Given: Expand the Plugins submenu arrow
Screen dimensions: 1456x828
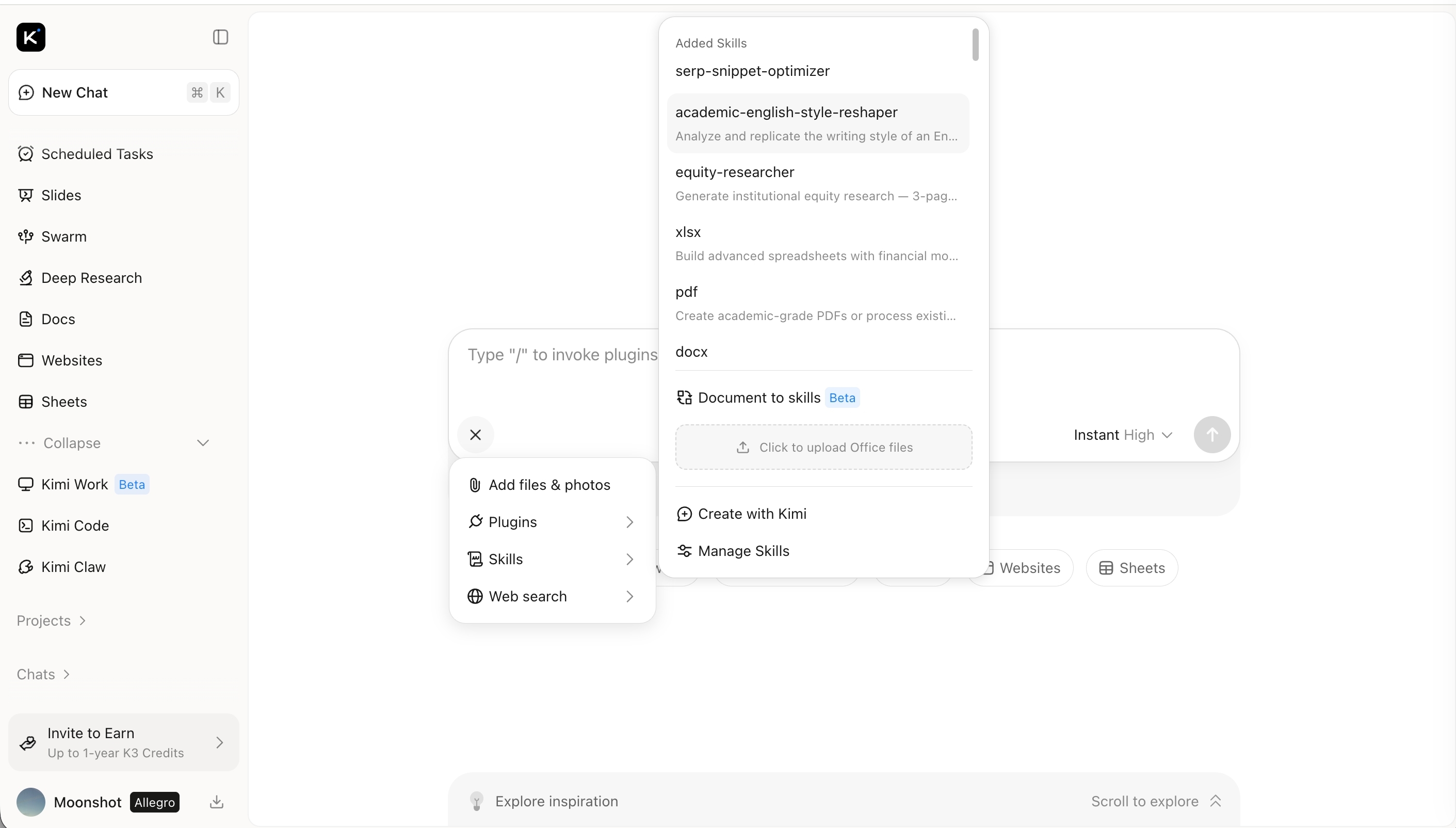Looking at the screenshot, I should coord(629,522).
